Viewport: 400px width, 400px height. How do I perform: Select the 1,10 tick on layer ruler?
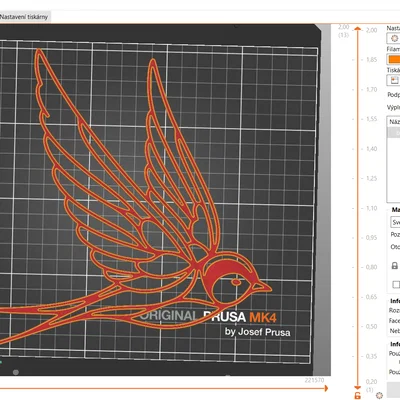coord(371,208)
